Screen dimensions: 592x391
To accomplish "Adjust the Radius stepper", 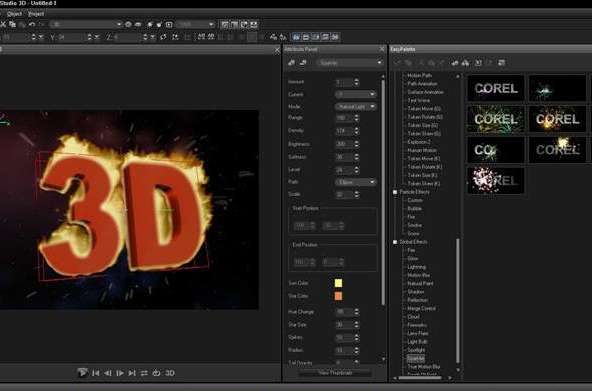I will coord(356,350).
